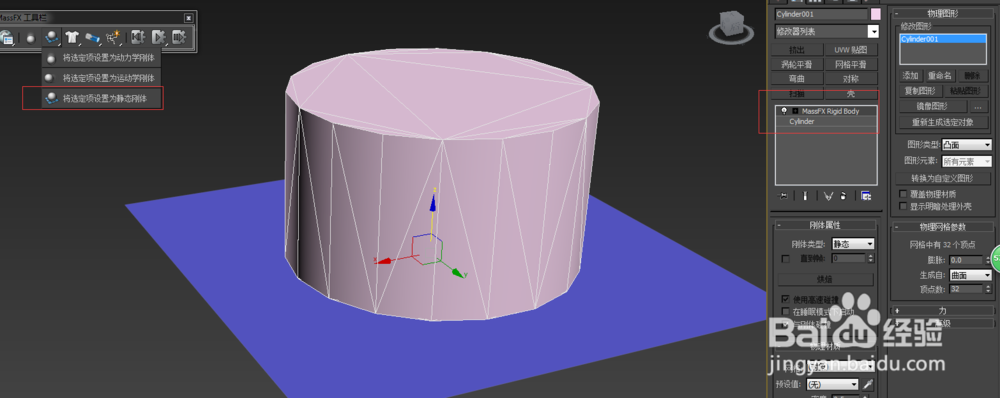Image resolution: width=1000 pixels, height=398 pixels.
Task: Click the 对称 modifier button
Action: click(851, 79)
